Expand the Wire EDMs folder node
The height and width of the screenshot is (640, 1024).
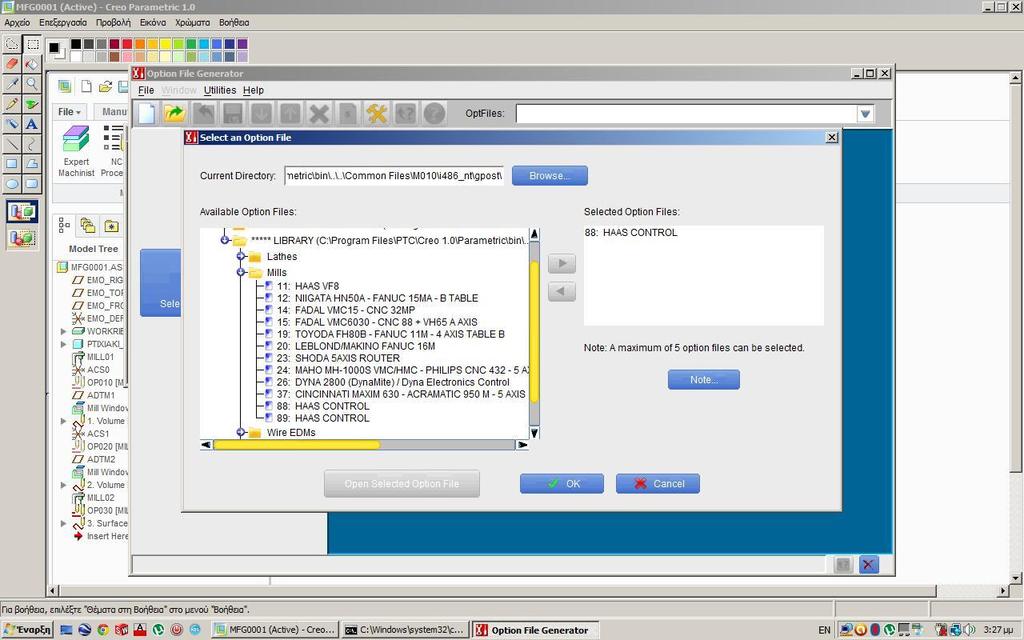240,432
